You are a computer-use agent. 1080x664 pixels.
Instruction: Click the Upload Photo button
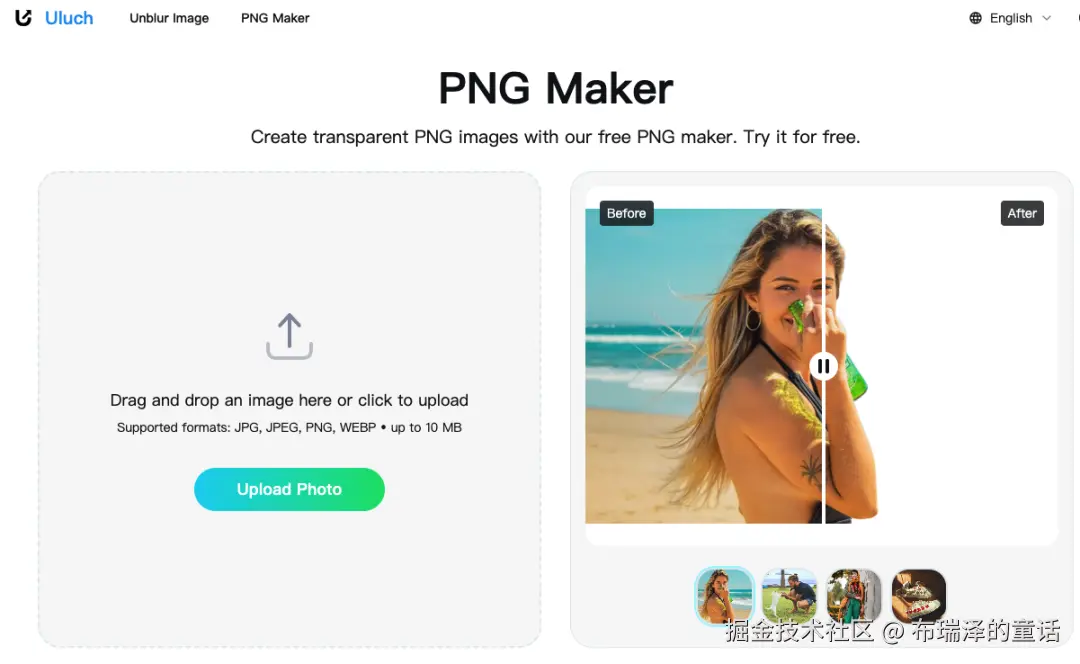pos(289,489)
